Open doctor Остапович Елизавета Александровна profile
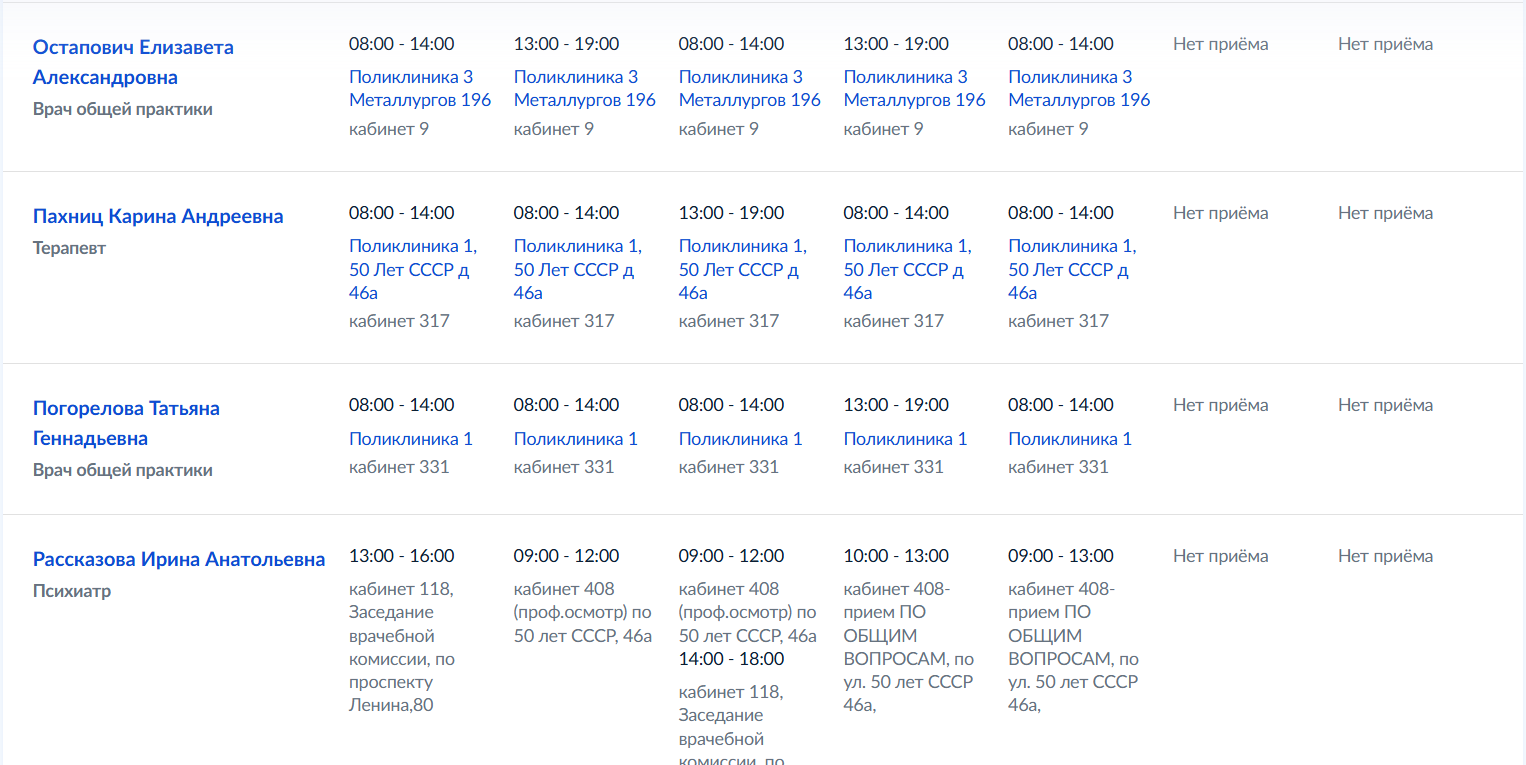This screenshot has width=1526, height=765. point(133,62)
